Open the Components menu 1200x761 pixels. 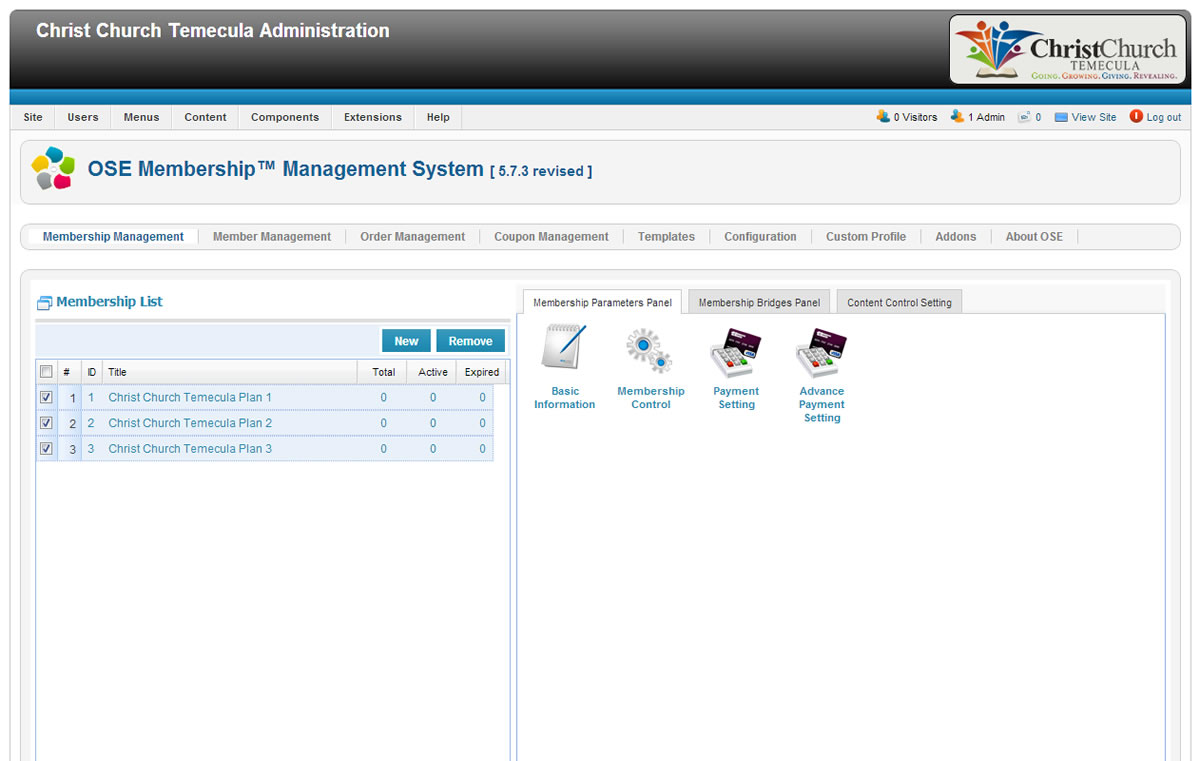[x=285, y=117]
